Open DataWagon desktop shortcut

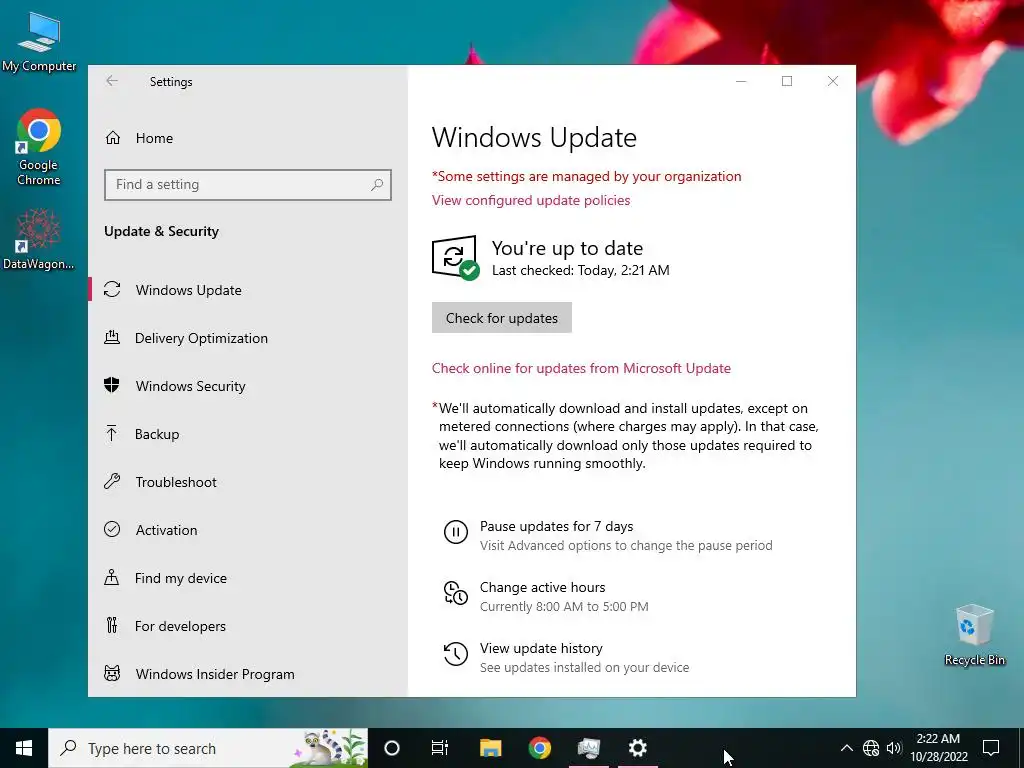pos(39,240)
